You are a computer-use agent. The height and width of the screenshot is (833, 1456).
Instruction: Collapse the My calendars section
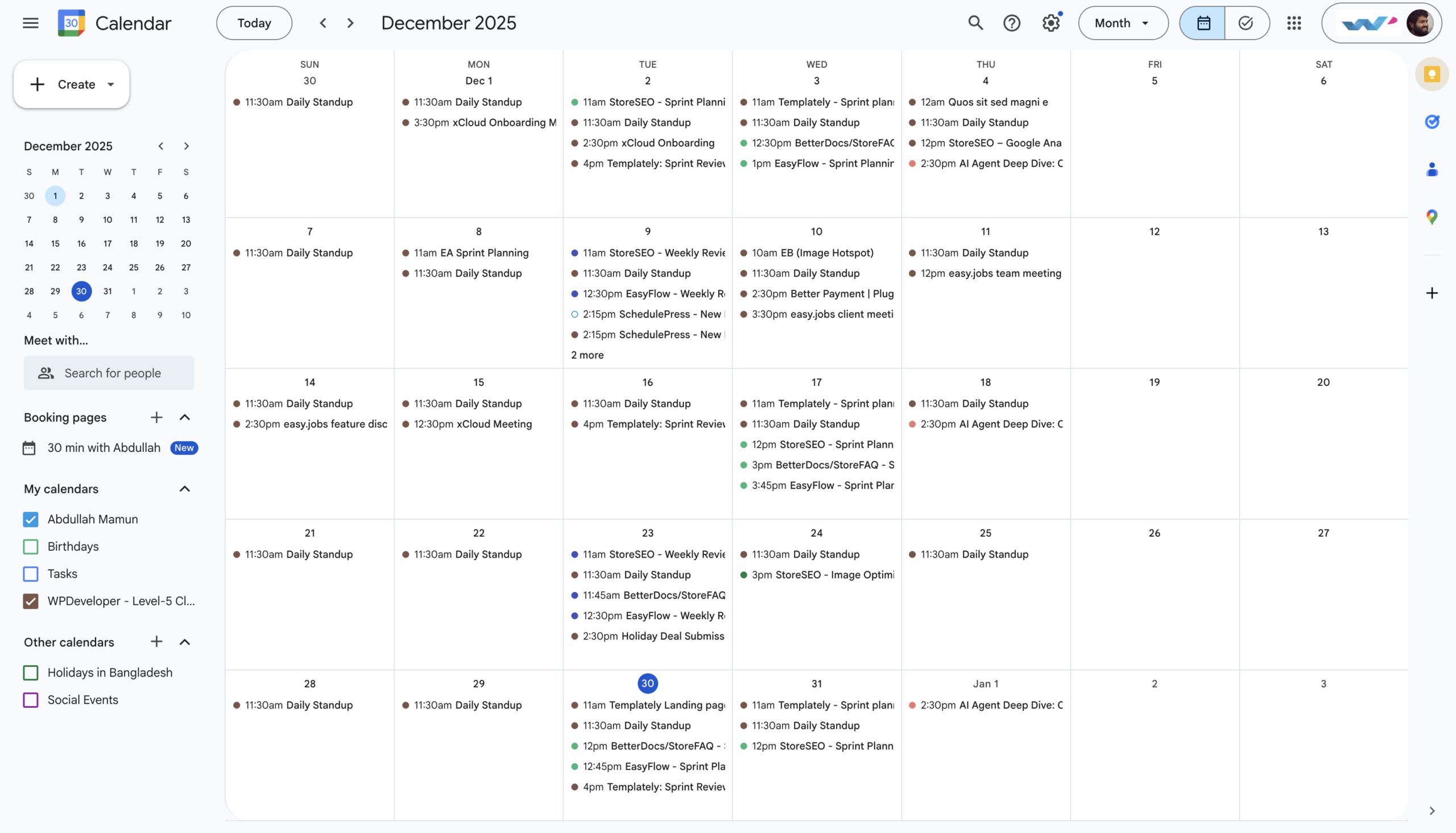click(x=184, y=489)
